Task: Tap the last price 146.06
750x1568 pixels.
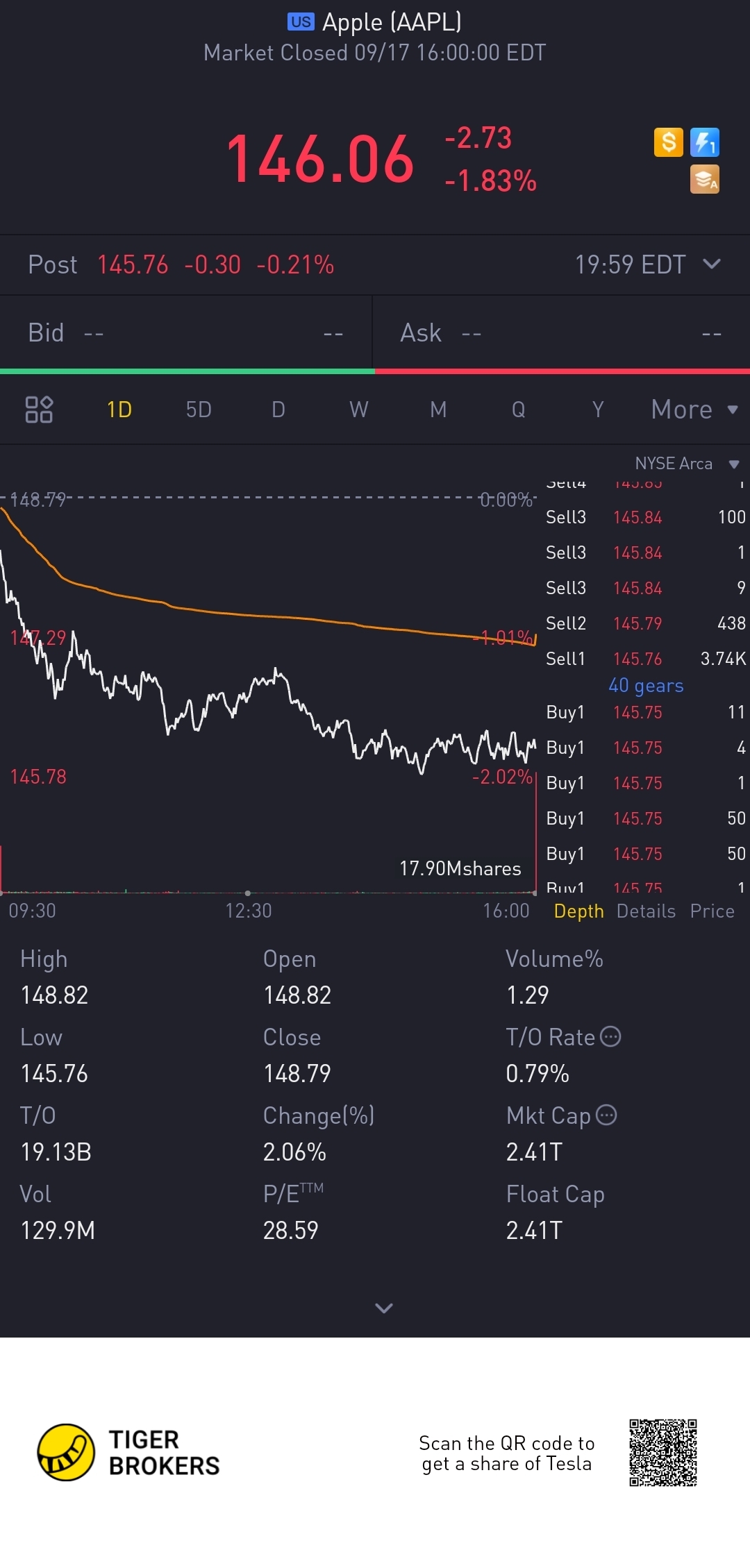Action: pyautogui.click(x=320, y=159)
